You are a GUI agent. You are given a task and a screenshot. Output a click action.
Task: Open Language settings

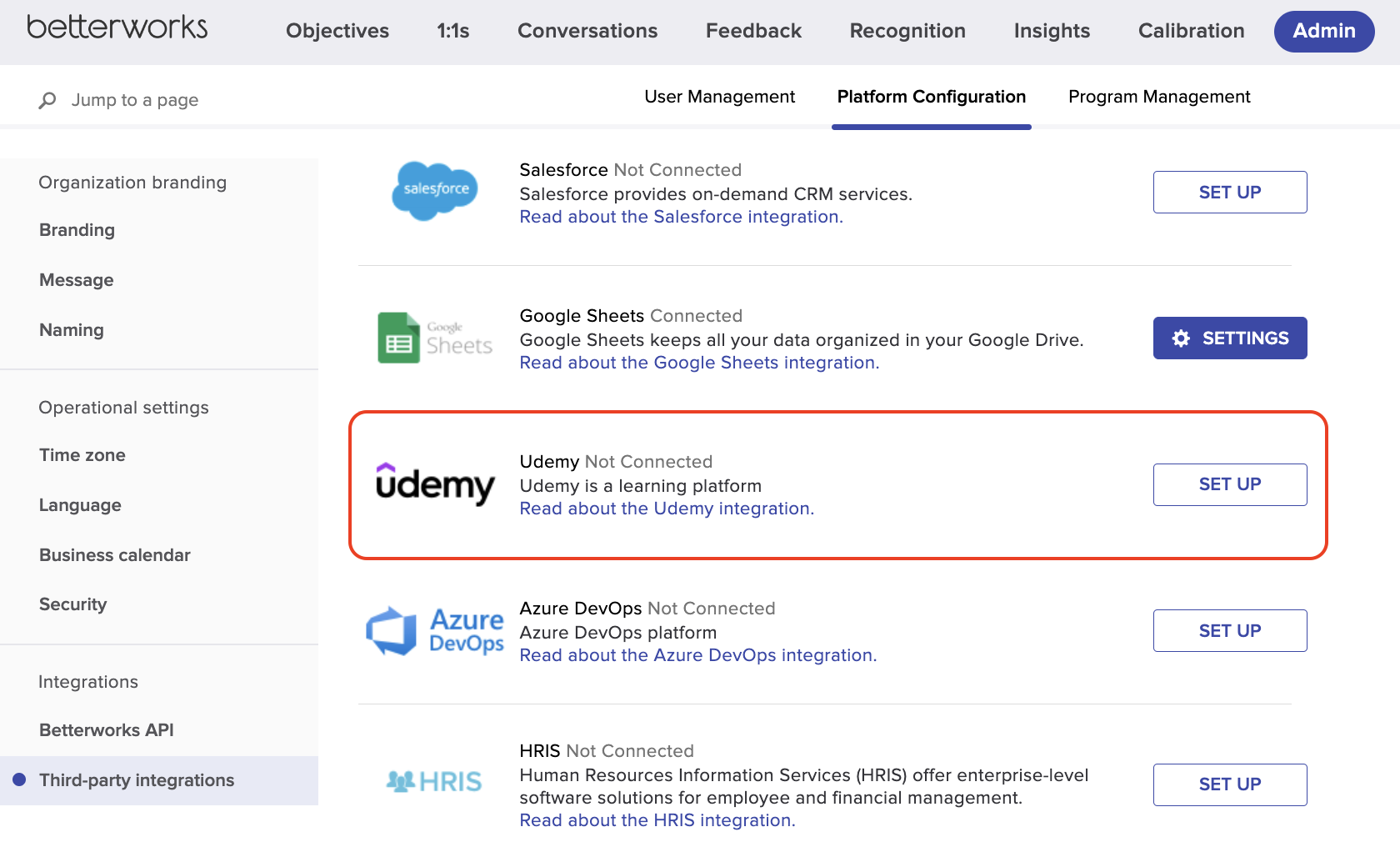tap(80, 505)
